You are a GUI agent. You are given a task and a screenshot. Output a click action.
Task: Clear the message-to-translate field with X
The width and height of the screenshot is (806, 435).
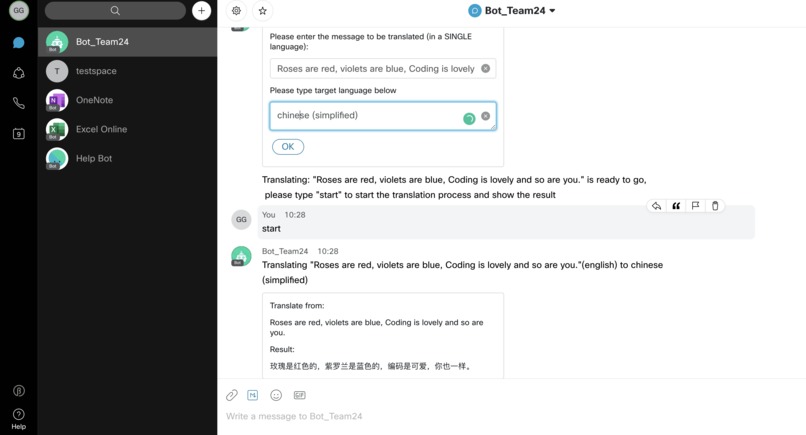click(485, 68)
